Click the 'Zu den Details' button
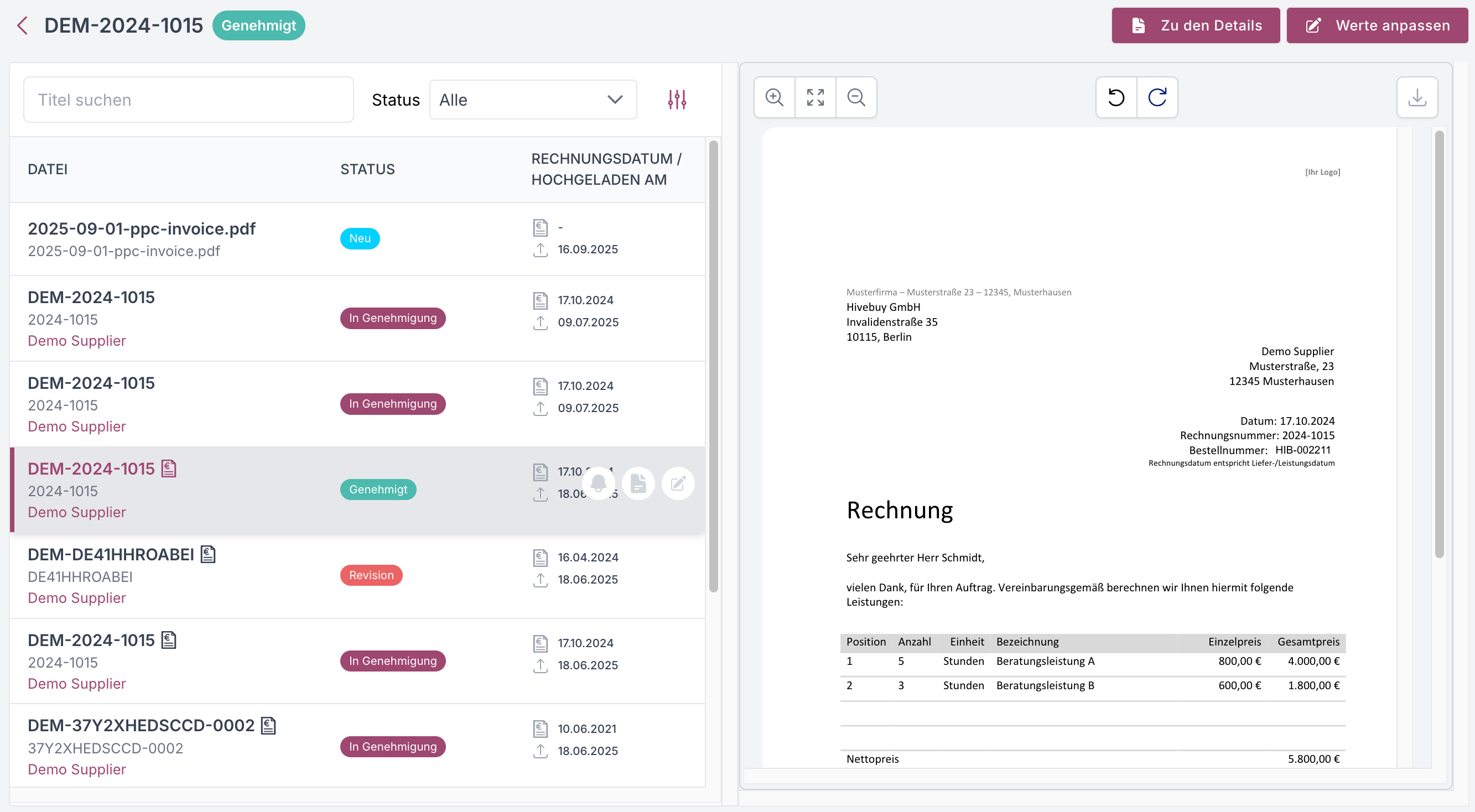The image size is (1475, 812). click(x=1196, y=25)
